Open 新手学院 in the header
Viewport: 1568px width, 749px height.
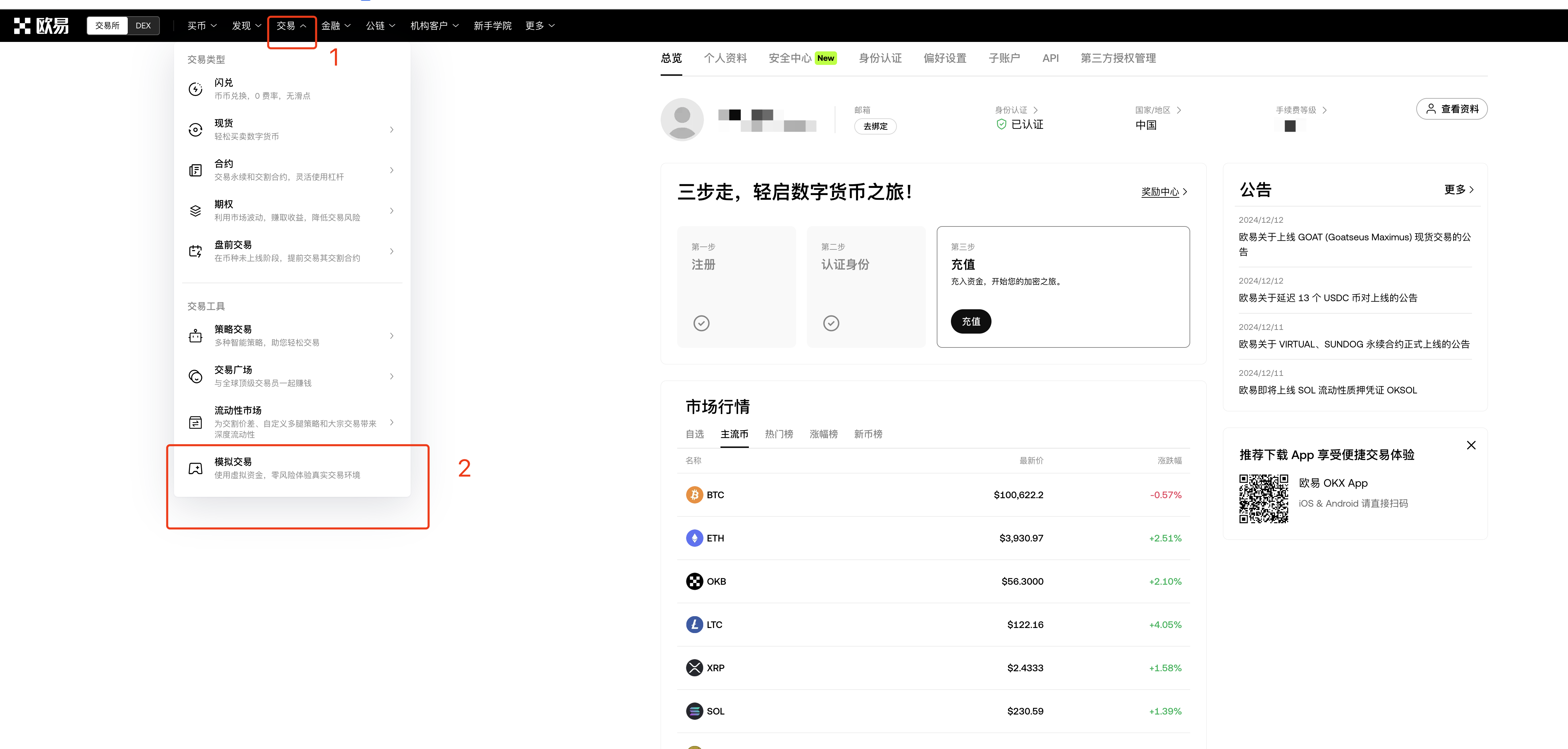tap(492, 26)
